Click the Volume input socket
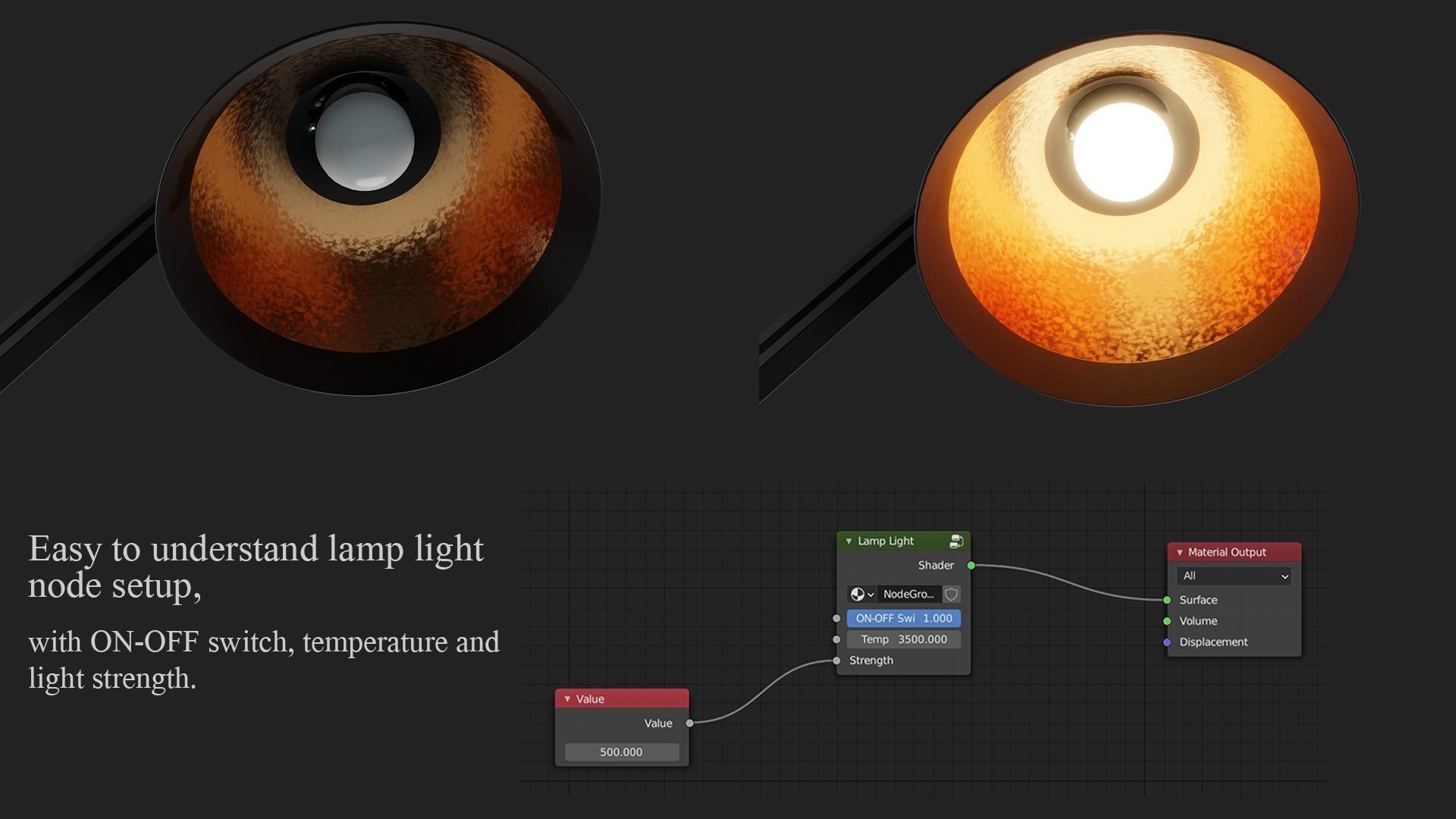 [1167, 621]
